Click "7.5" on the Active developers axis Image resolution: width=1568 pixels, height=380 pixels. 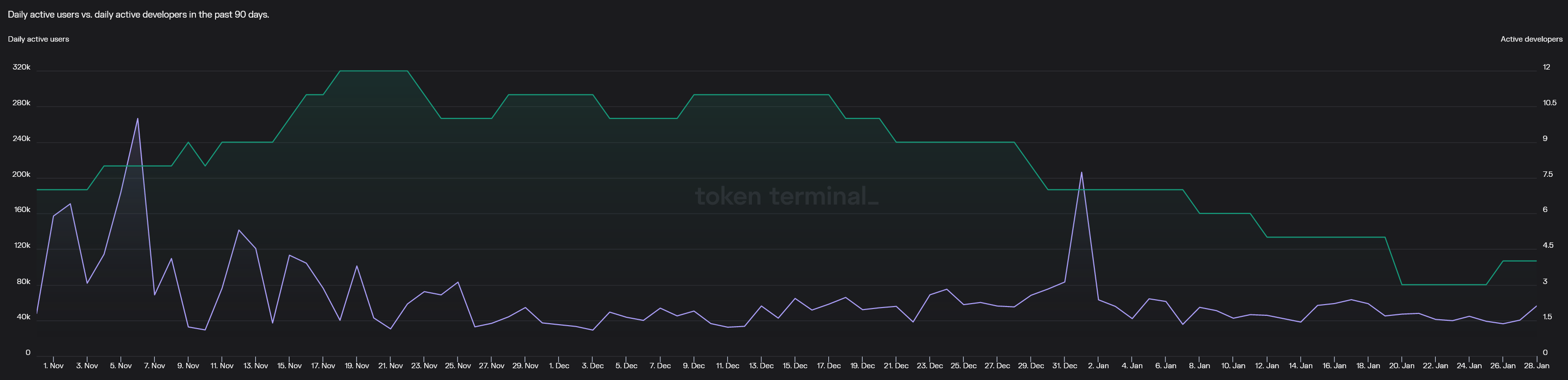(1547, 174)
